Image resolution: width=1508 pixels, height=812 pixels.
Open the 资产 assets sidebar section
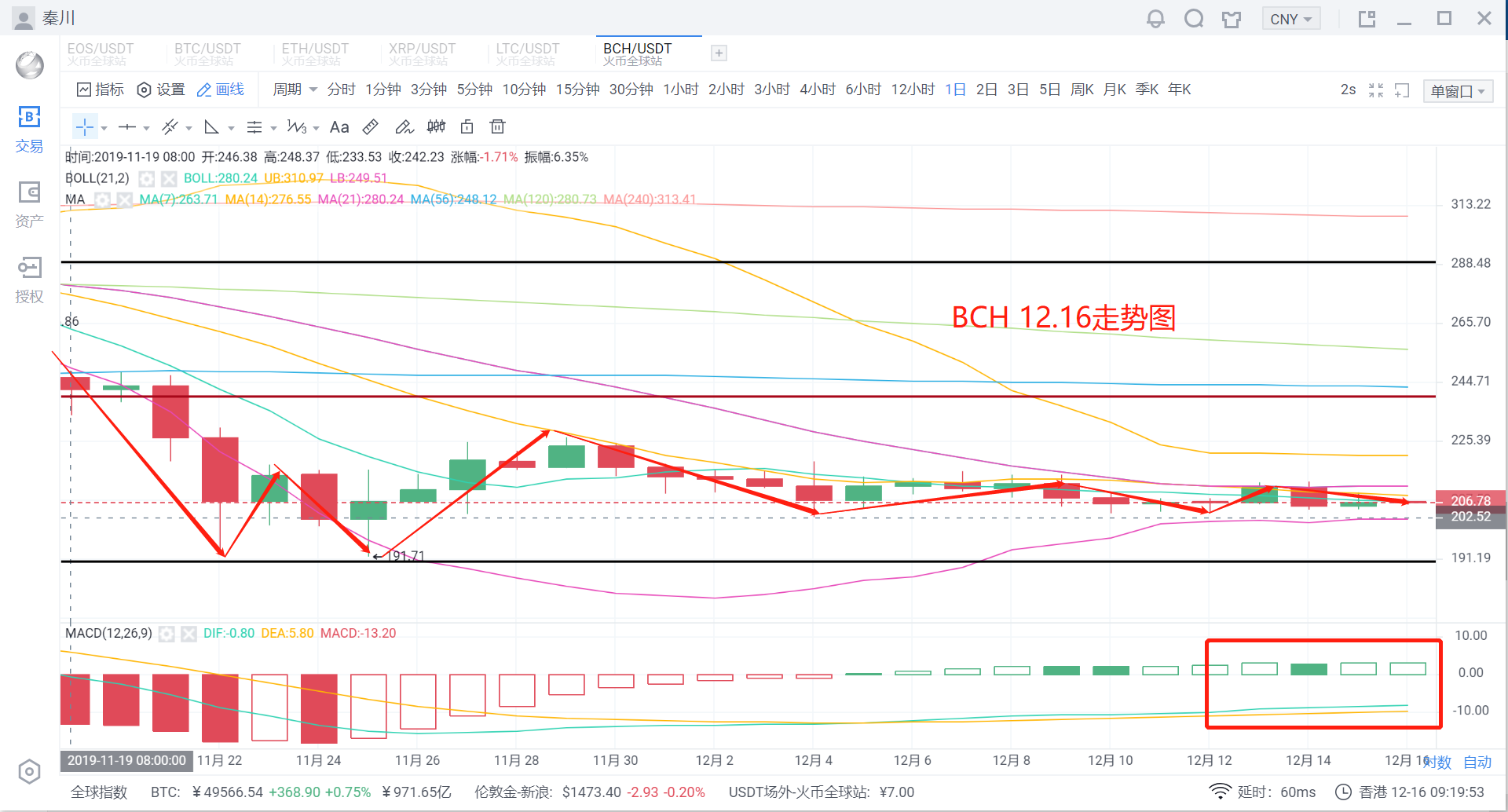pyautogui.click(x=29, y=205)
